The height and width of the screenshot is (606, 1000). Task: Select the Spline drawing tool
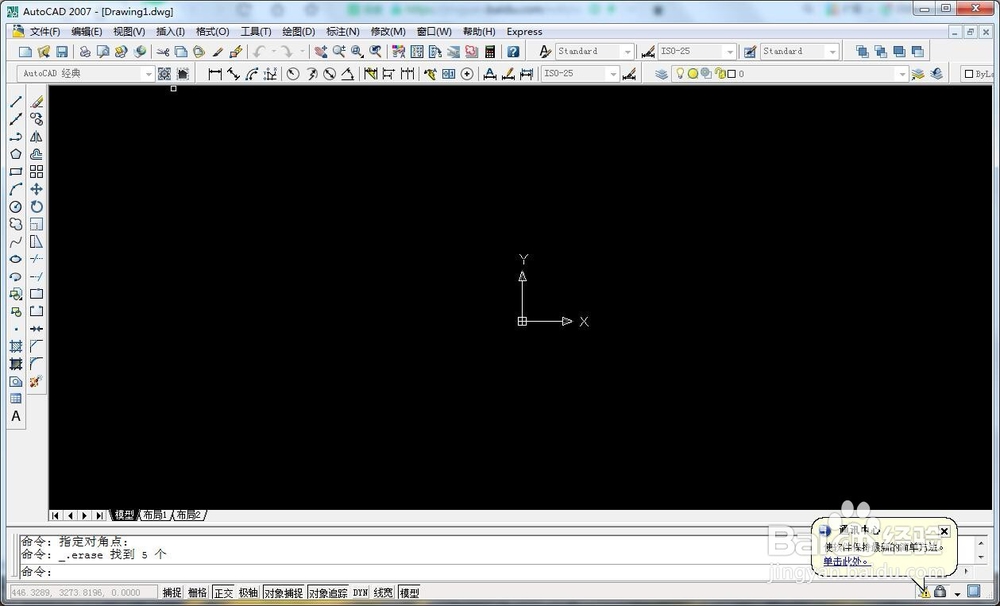tap(16, 242)
